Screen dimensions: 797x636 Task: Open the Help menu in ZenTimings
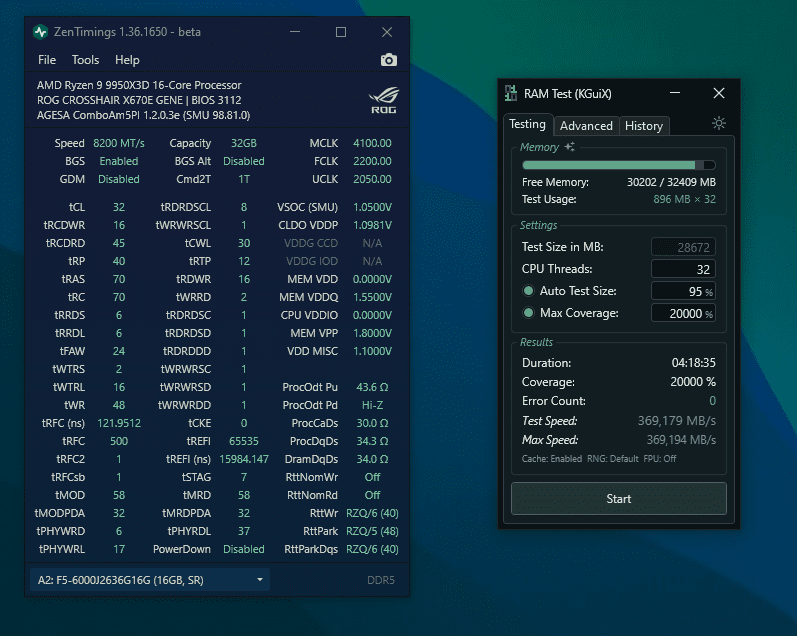tap(127, 60)
